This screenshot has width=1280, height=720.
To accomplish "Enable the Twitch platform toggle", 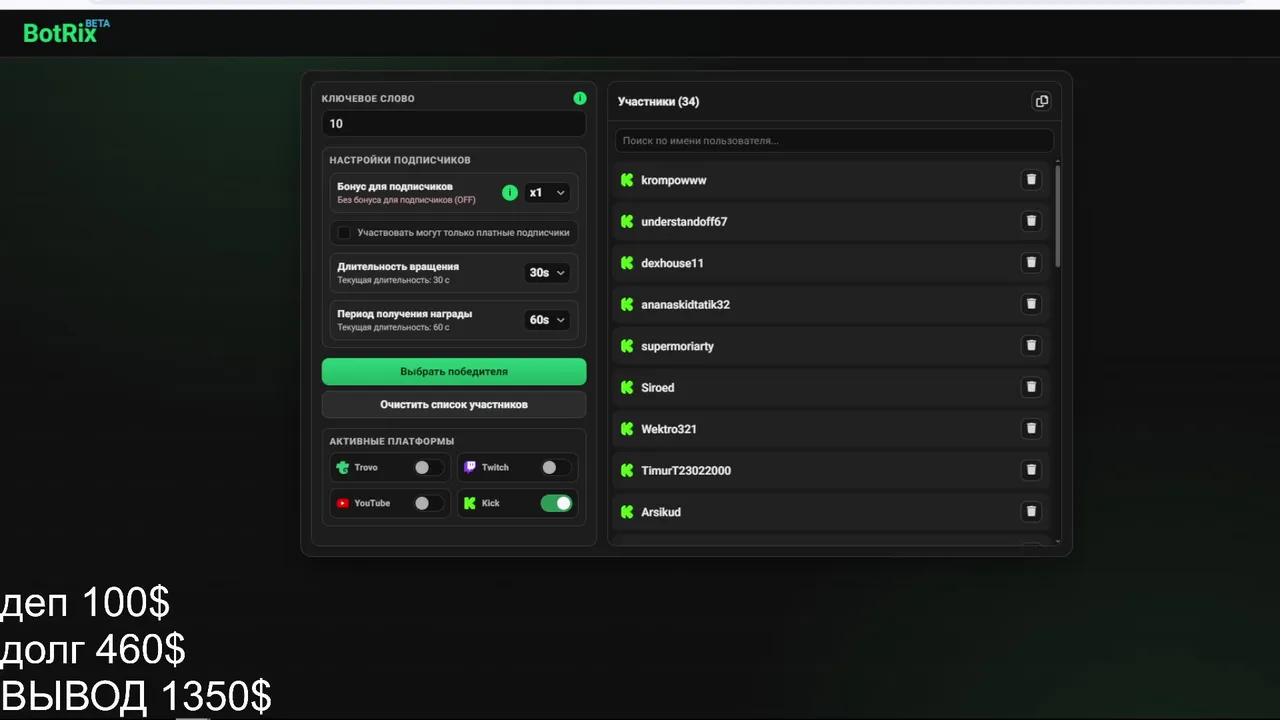I will coord(555,467).
